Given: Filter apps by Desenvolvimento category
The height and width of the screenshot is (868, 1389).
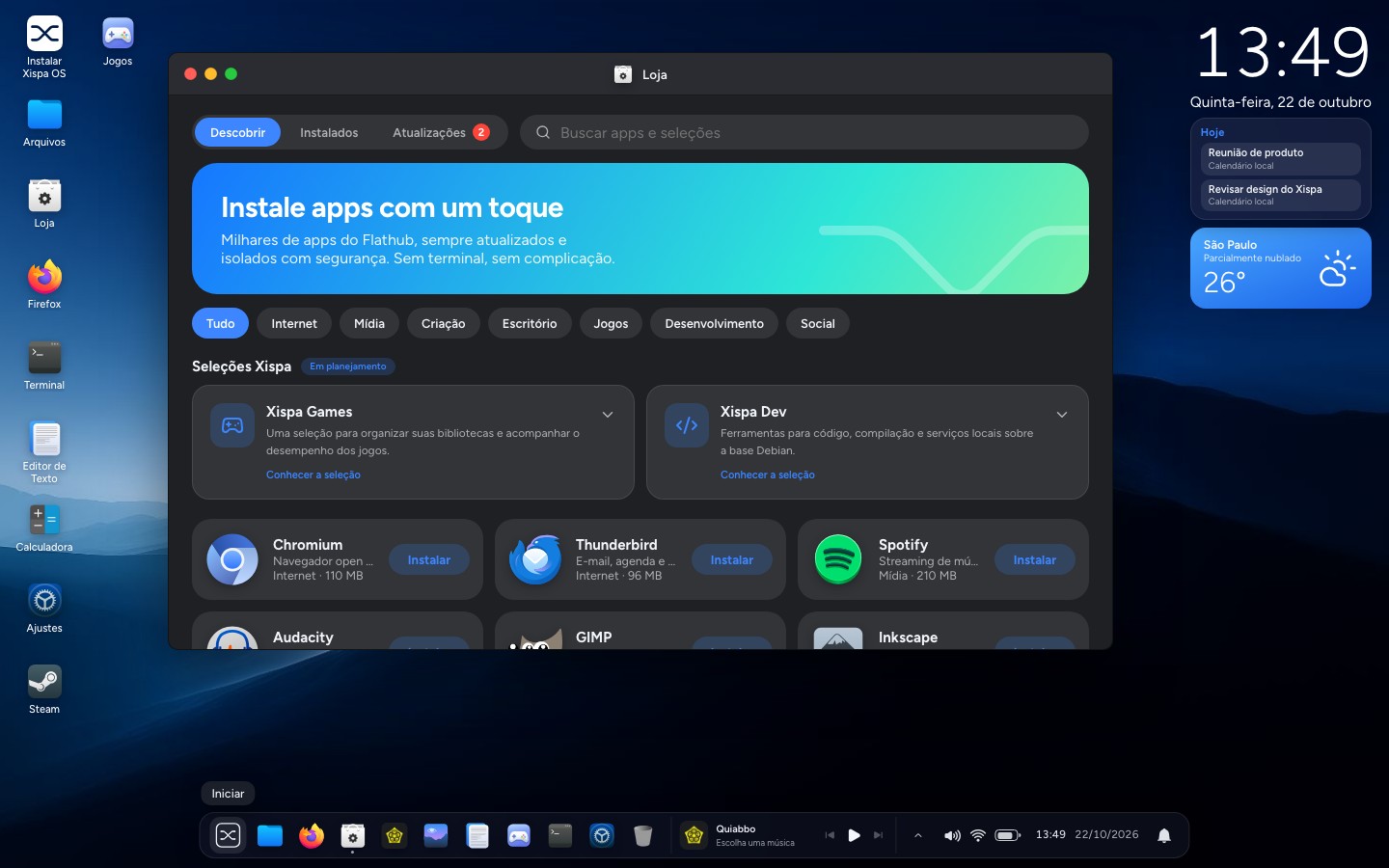Looking at the screenshot, I should (x=715, y=323).
